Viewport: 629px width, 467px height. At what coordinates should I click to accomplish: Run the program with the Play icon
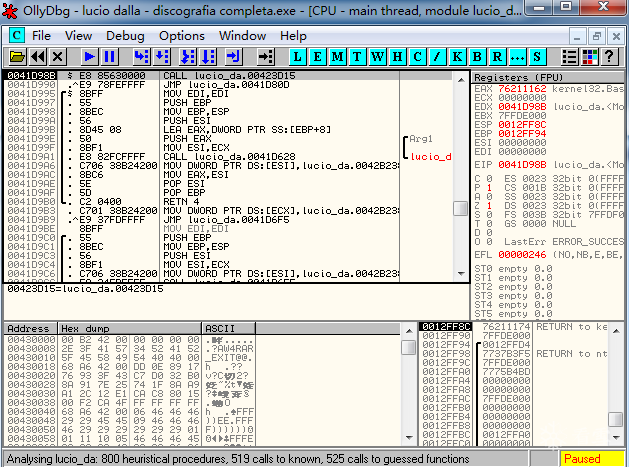[89, 57]
